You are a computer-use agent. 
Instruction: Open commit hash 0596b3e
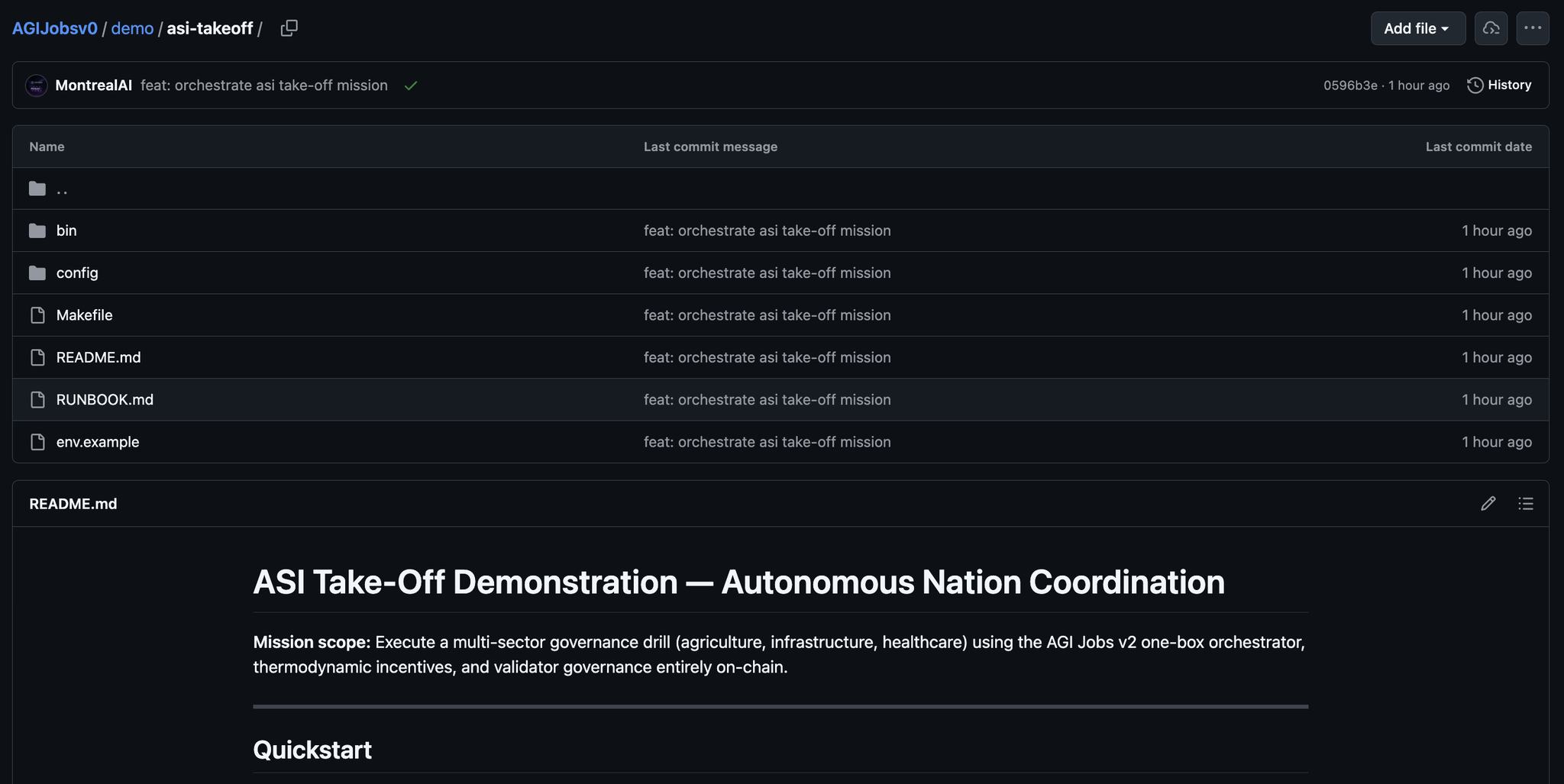(1350, 85)
